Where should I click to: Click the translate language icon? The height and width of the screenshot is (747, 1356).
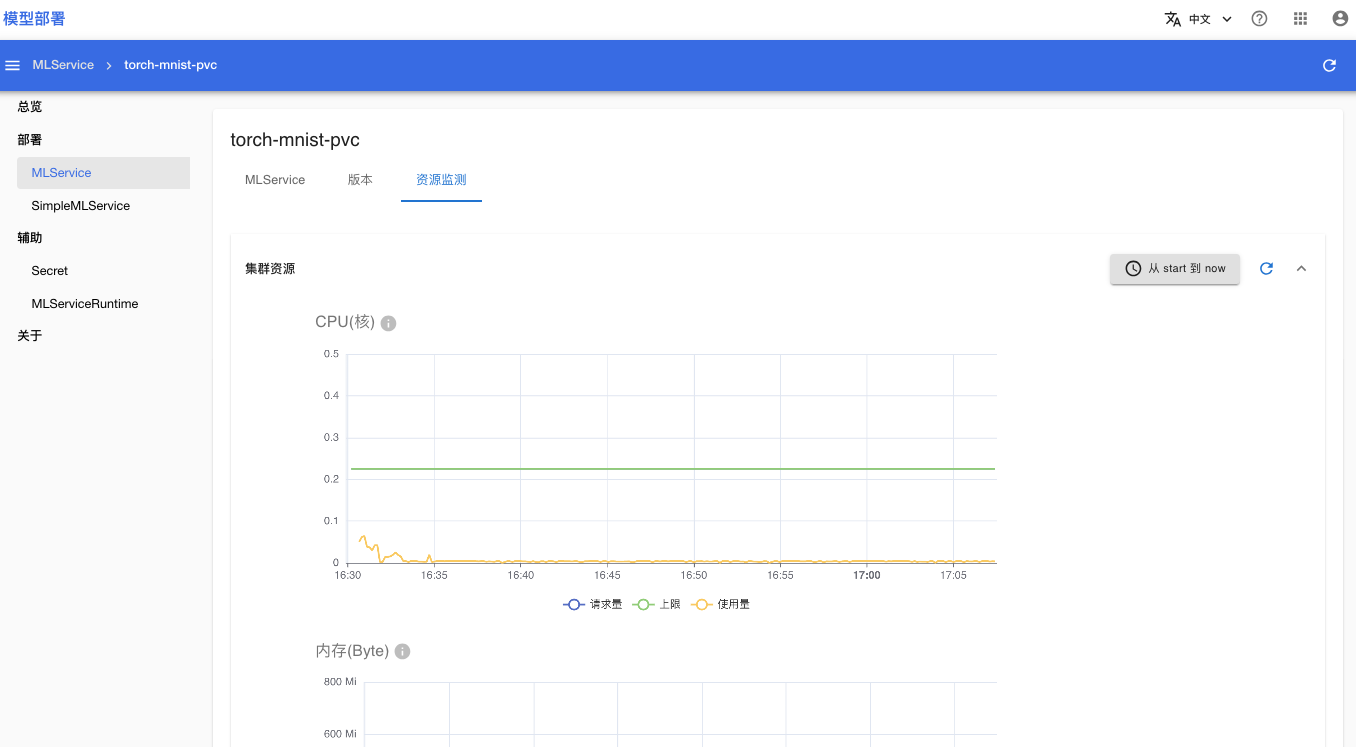1173,19
